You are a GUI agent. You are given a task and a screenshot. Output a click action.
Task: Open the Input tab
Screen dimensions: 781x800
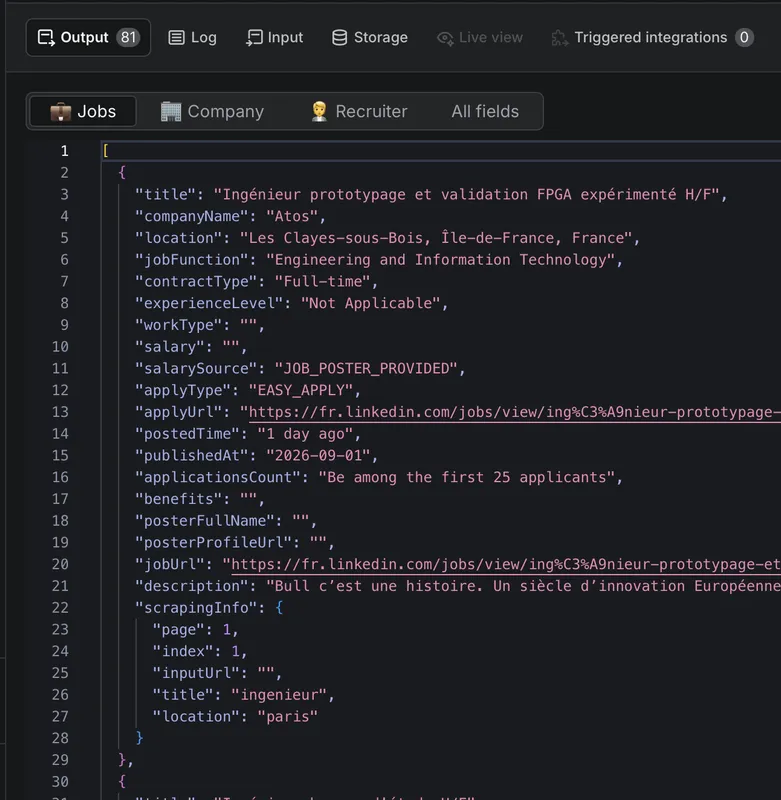click(x=274, y=37)
